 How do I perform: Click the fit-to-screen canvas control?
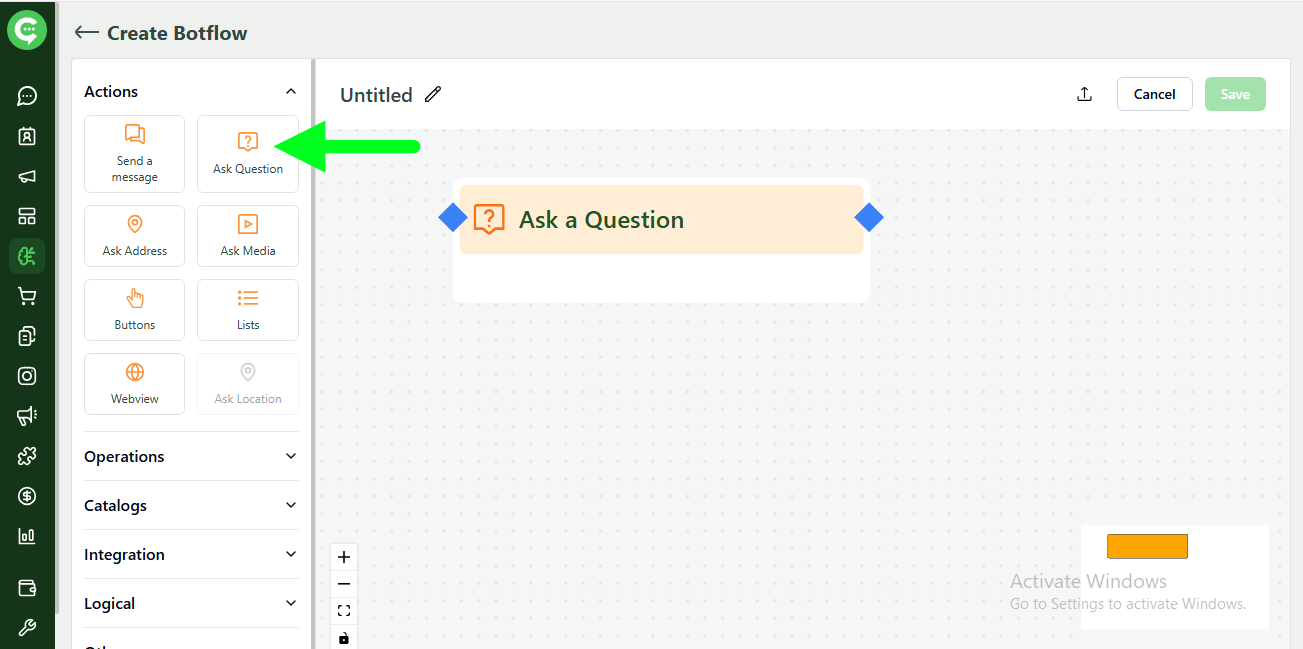point(344,610)
